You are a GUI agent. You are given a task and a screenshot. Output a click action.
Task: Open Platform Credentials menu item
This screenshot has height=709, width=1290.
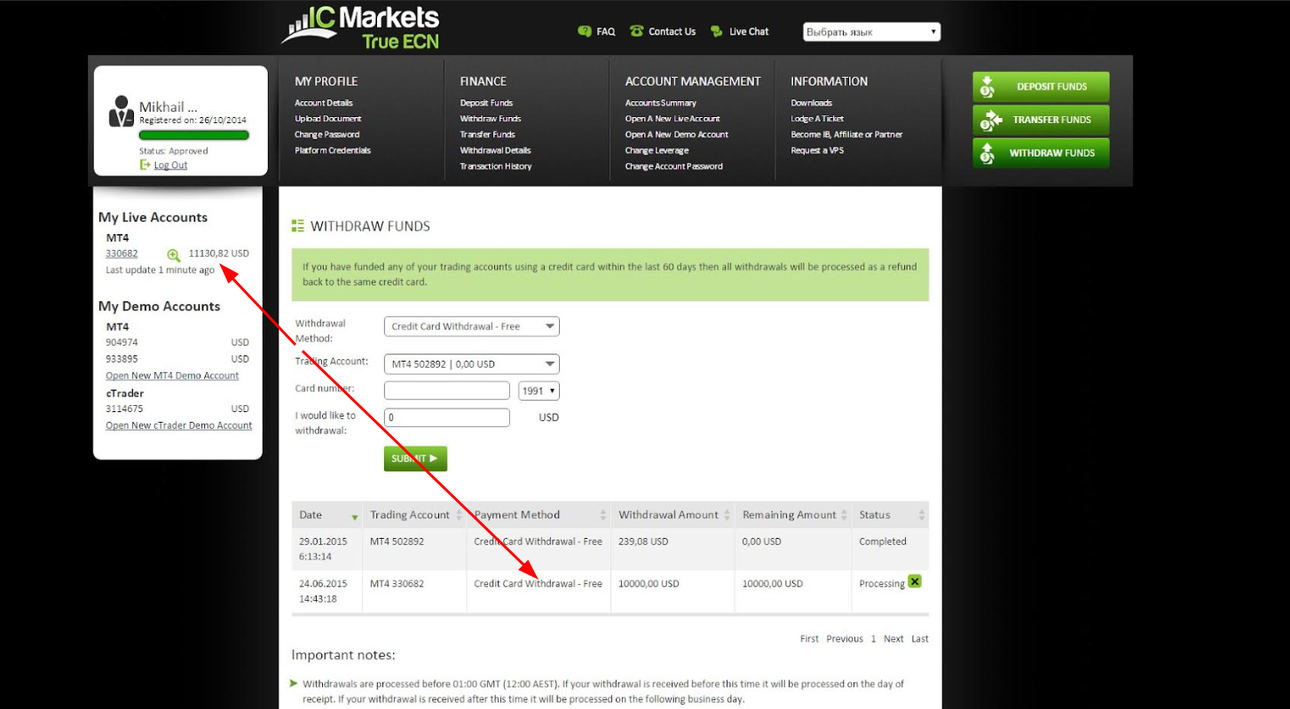(332, 151)
